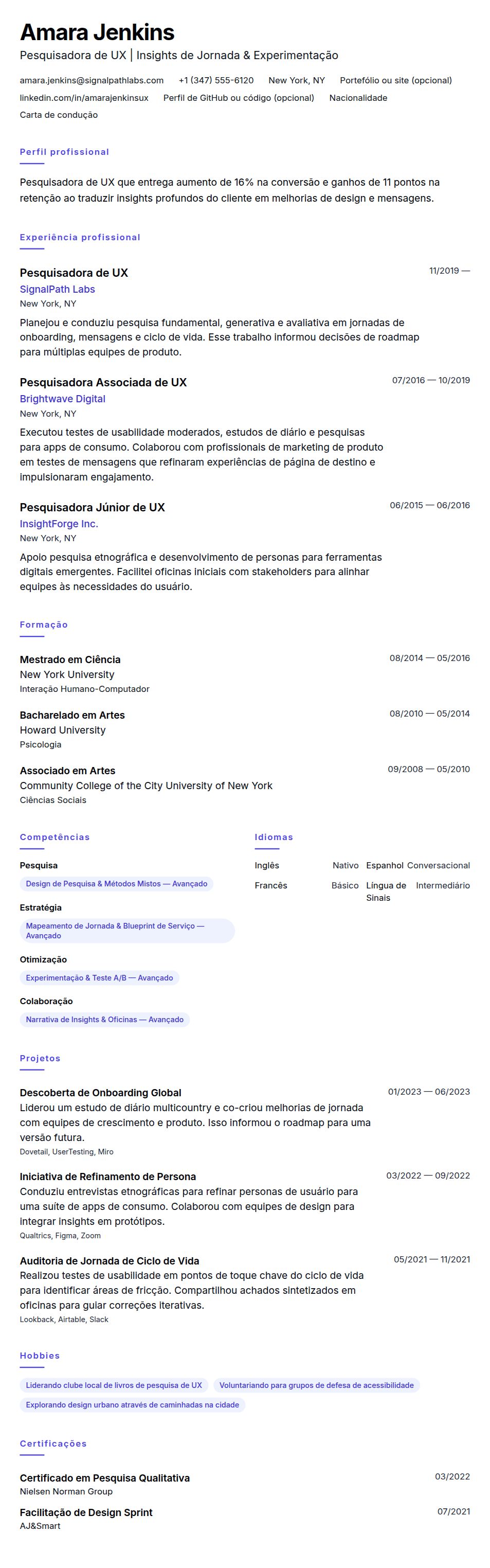Click the name heading Amara Jenkins
The image size is (490, 1568).
click(x=97, y=32)
